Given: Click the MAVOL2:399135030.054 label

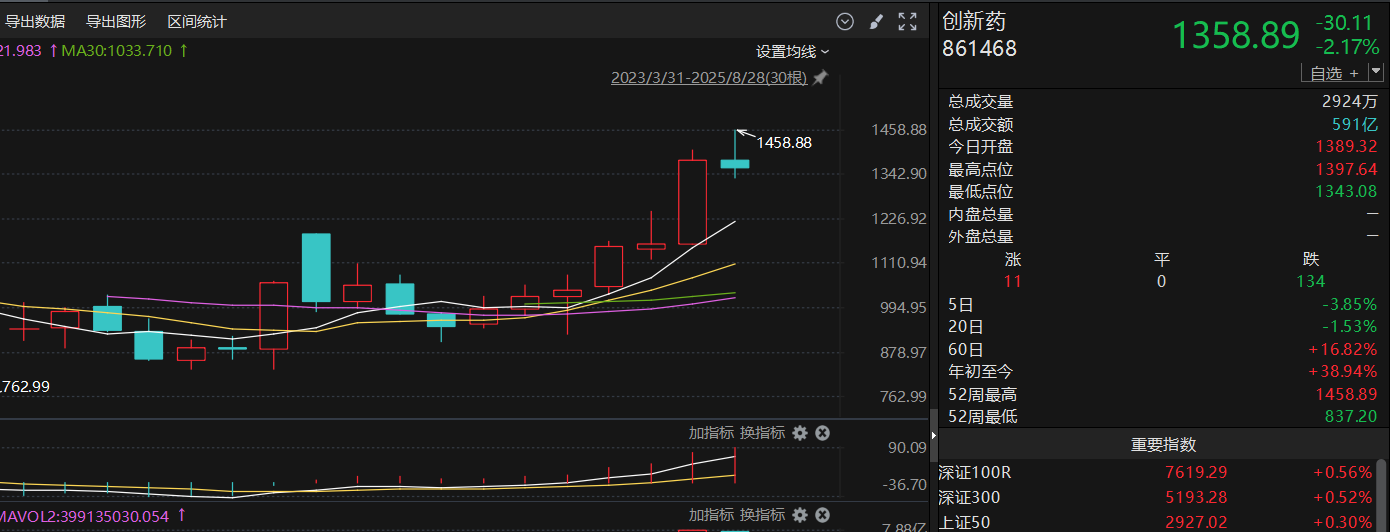Looking at the screenshot, I should point(85,515).
